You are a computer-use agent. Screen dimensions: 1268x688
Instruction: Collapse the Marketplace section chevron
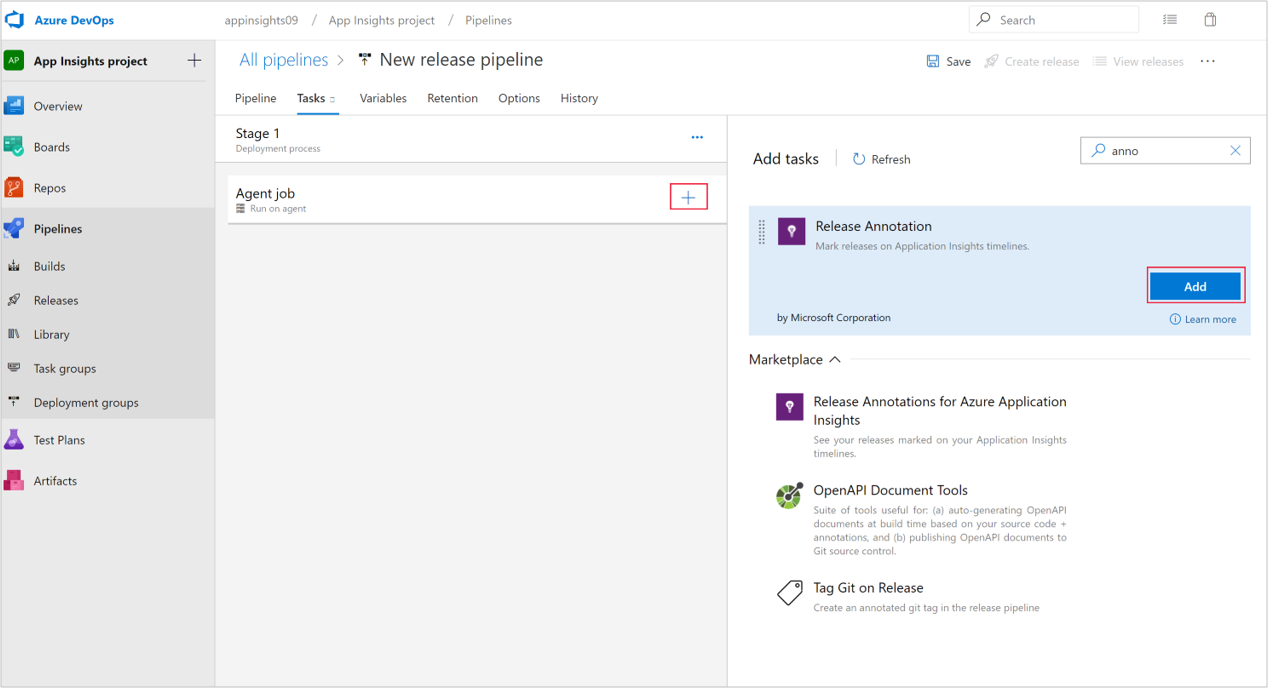tap(835, 360)
